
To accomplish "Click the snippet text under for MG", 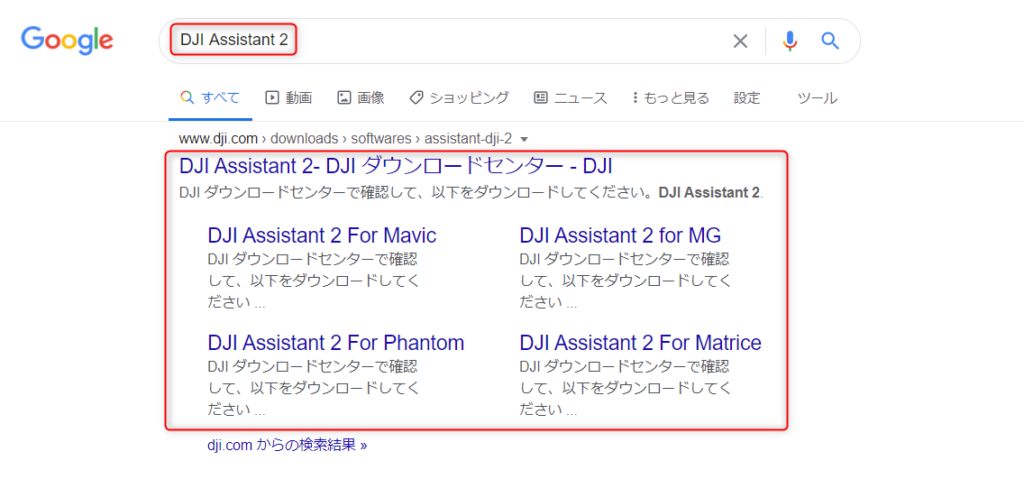I will 626,282.
